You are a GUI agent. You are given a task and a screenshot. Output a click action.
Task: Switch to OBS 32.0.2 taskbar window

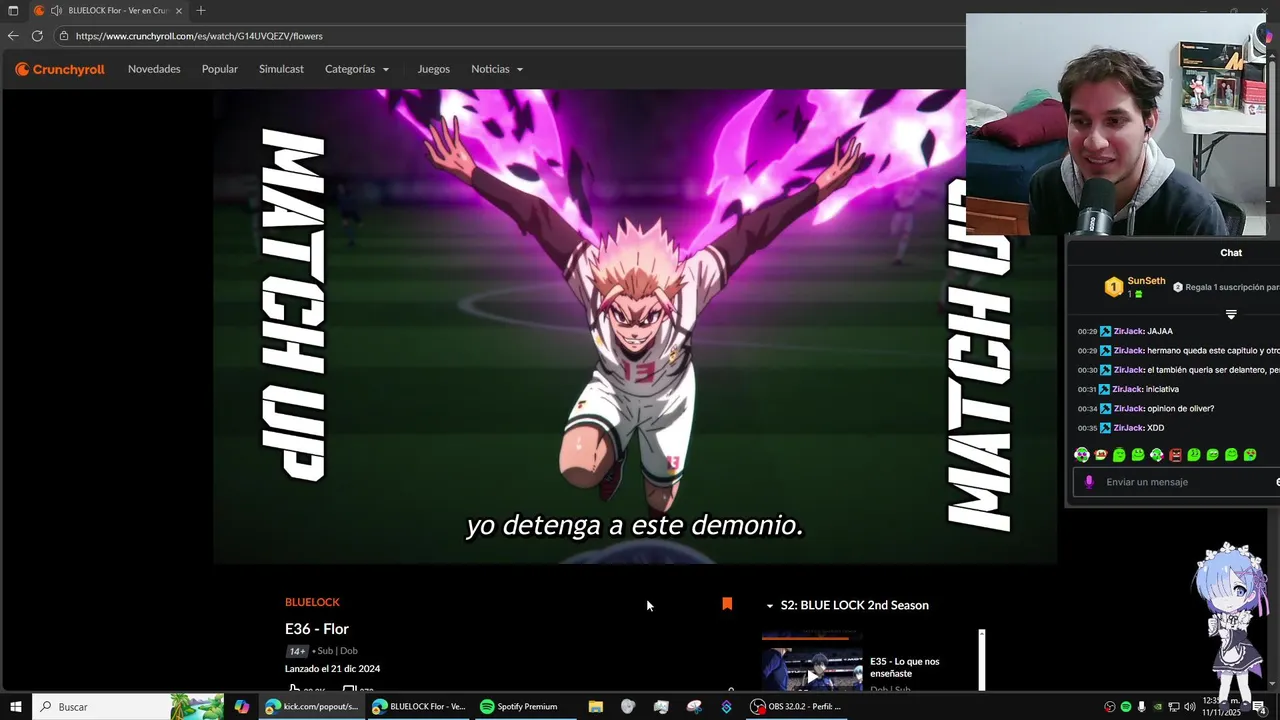(x=797, y=707)
